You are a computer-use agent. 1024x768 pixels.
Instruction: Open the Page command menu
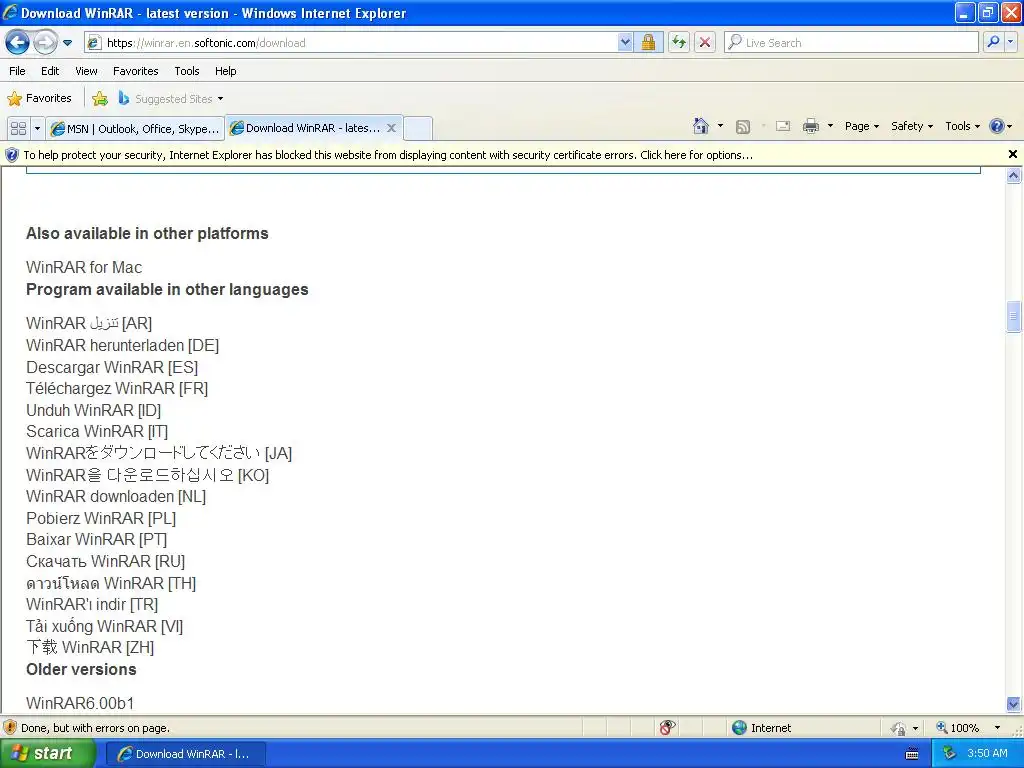coord(861,126)
